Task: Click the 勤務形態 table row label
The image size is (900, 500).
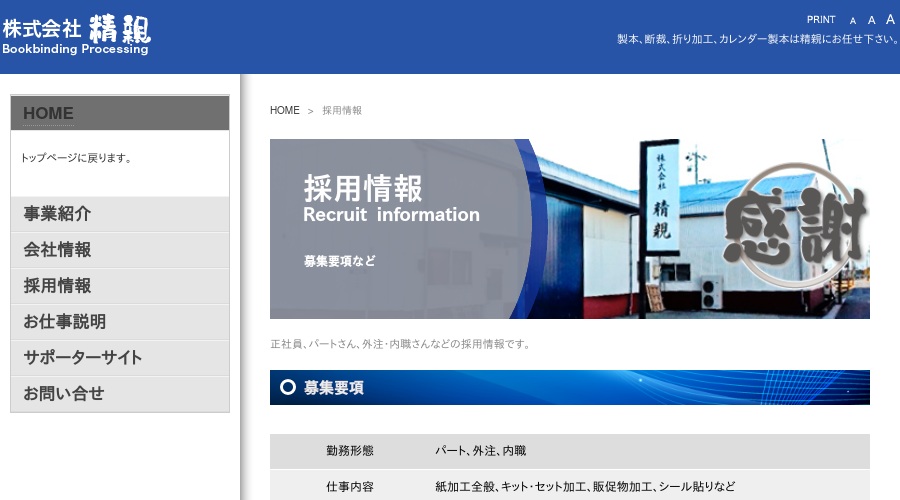Action: (349, 451)
